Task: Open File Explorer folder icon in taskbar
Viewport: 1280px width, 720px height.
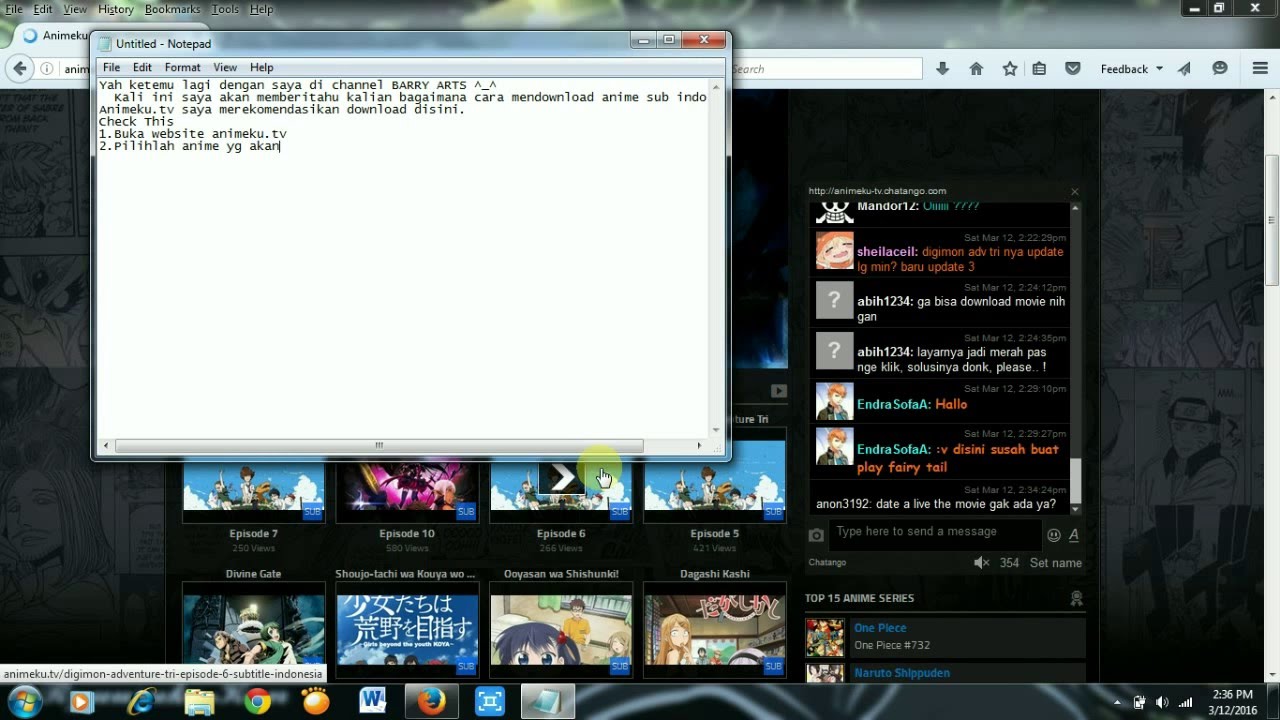Action: (199, 702)
